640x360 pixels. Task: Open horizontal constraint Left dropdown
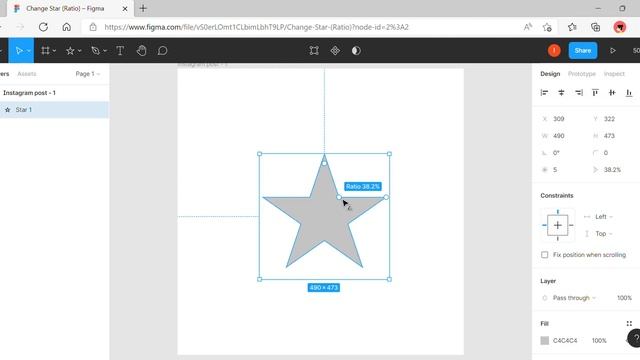coord(604,217)
